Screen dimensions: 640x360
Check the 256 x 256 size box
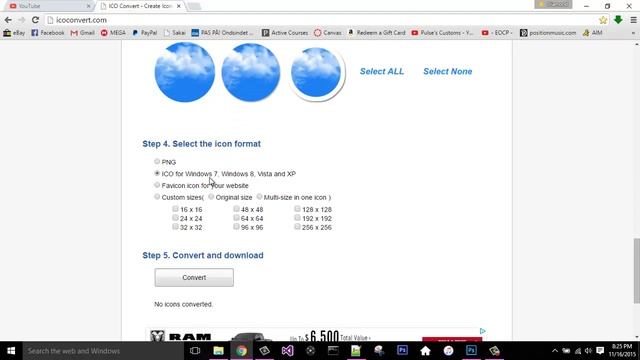click(297, 227)
